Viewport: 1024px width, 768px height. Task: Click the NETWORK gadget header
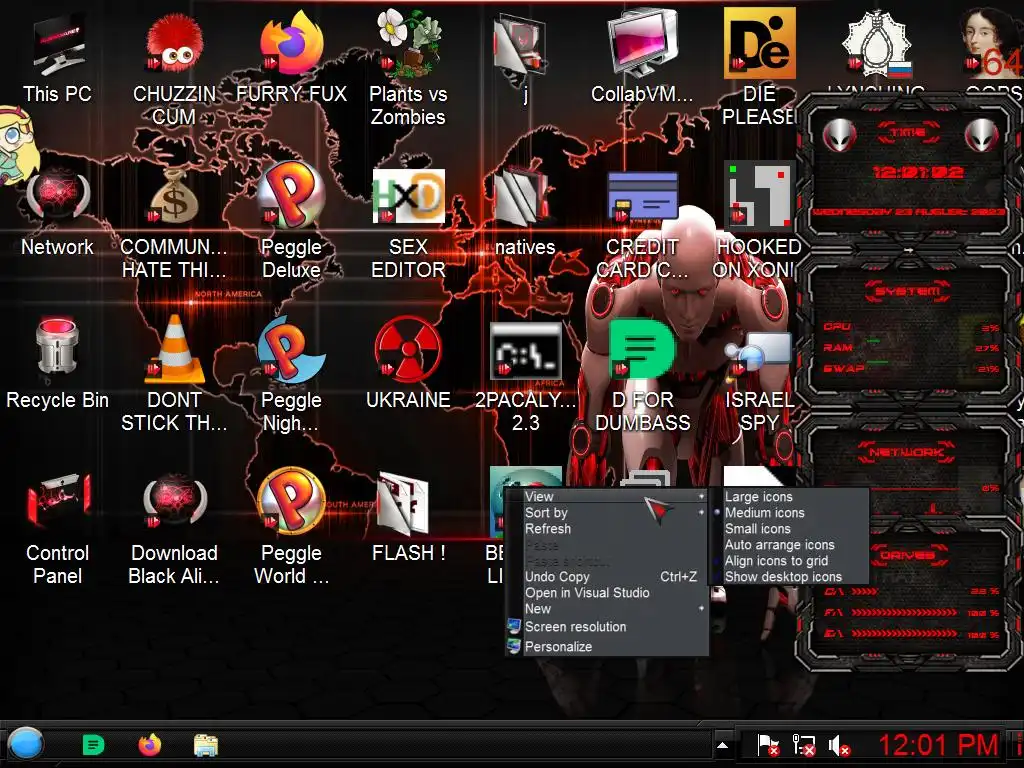(x=908, y=452)
